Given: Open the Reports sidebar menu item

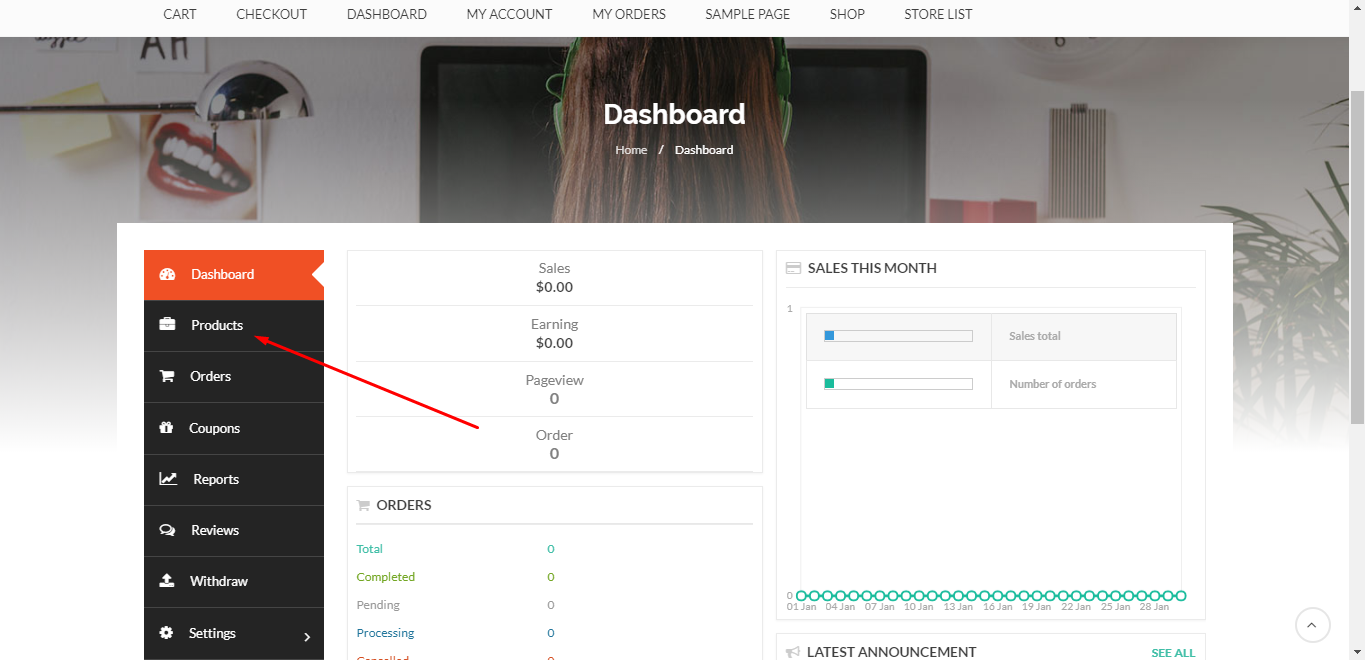Looking at the screenshot, I should coord(234,479).
